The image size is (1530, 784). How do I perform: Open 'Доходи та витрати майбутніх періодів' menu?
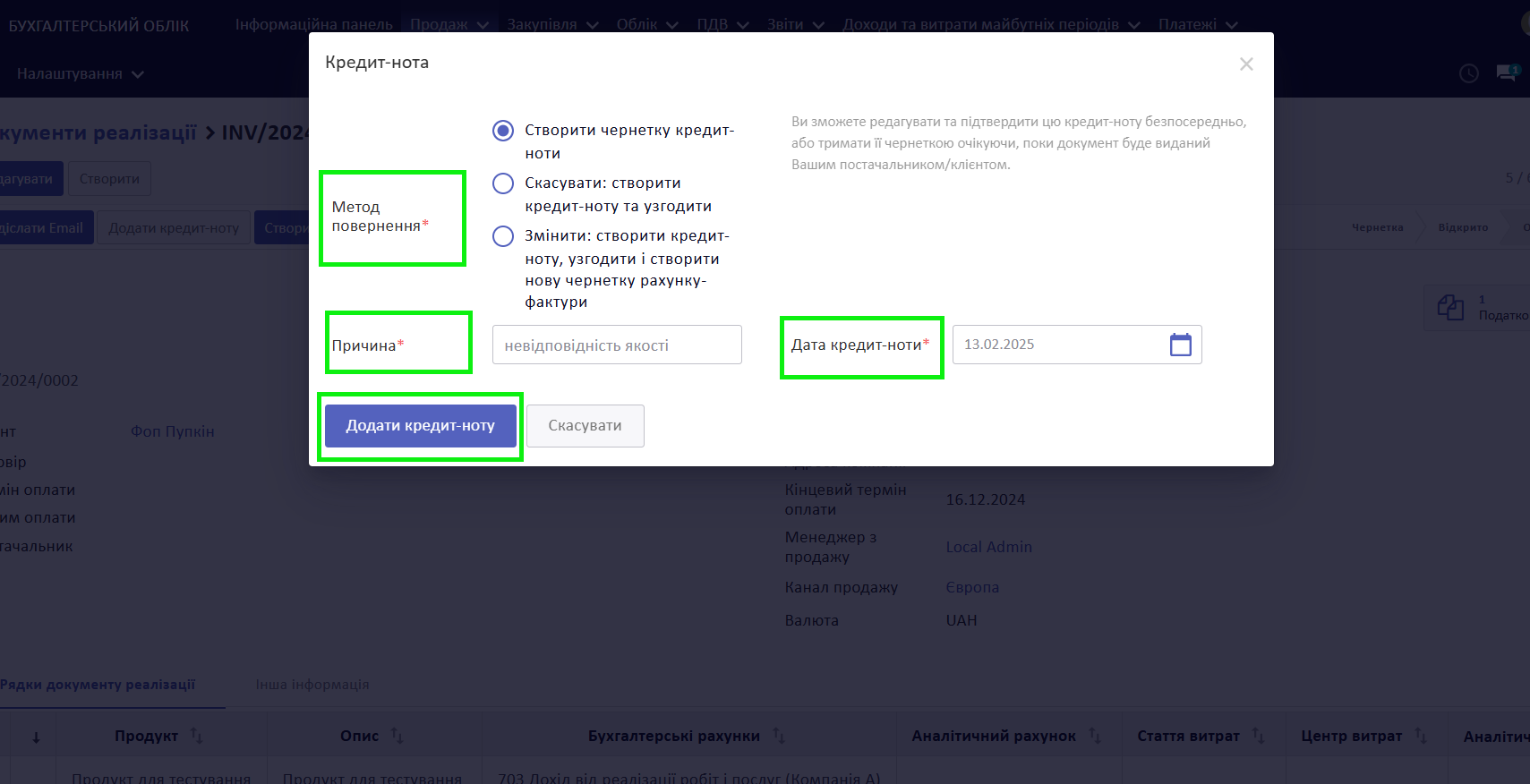click(x=991, y=24)
